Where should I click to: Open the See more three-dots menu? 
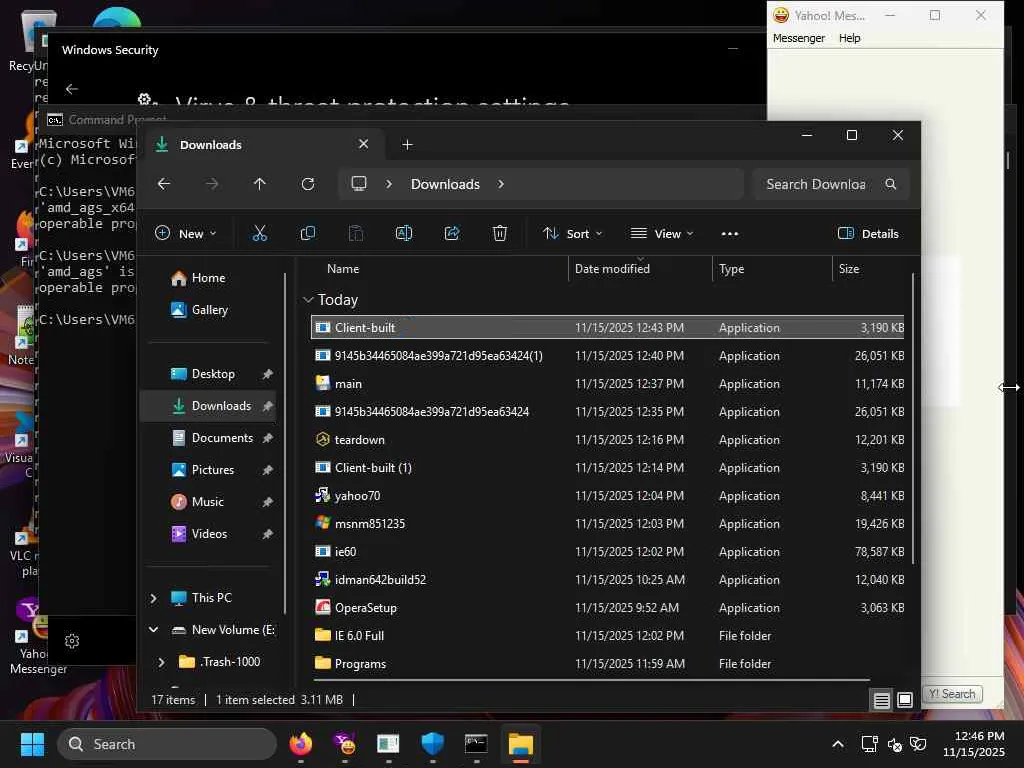(729, 233)
